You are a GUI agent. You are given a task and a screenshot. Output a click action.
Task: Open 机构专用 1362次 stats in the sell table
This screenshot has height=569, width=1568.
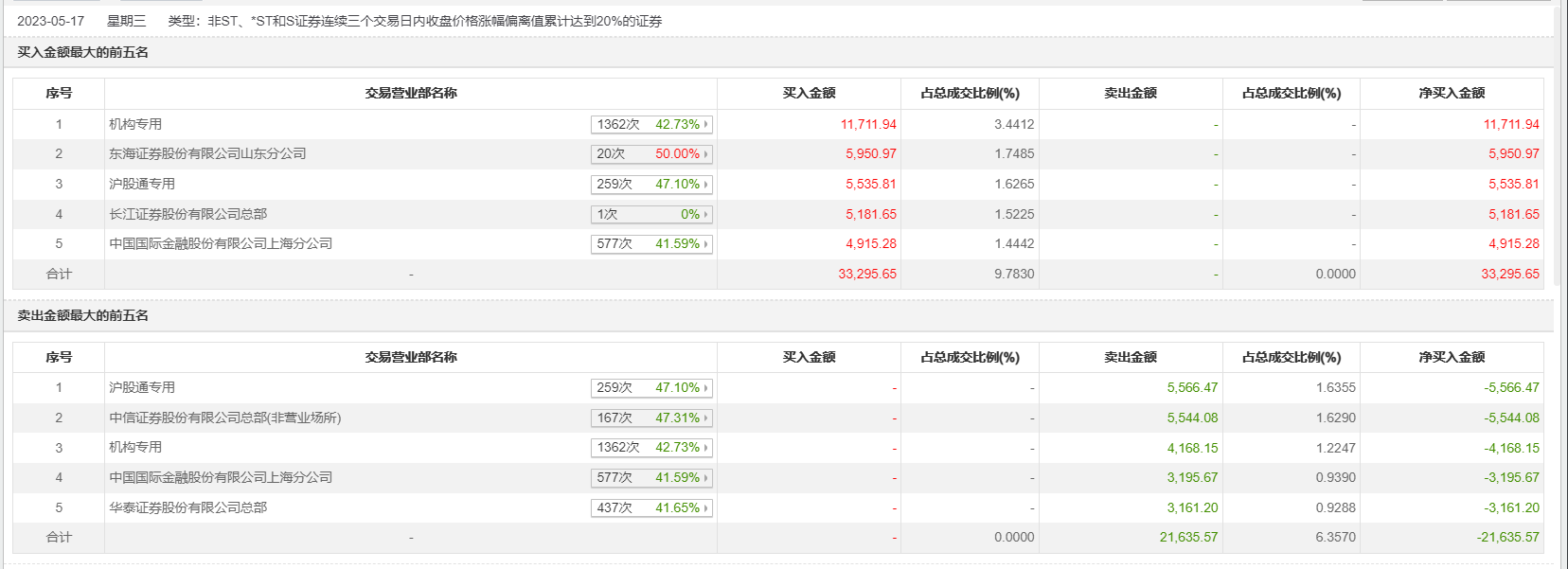tap(651, 448)
